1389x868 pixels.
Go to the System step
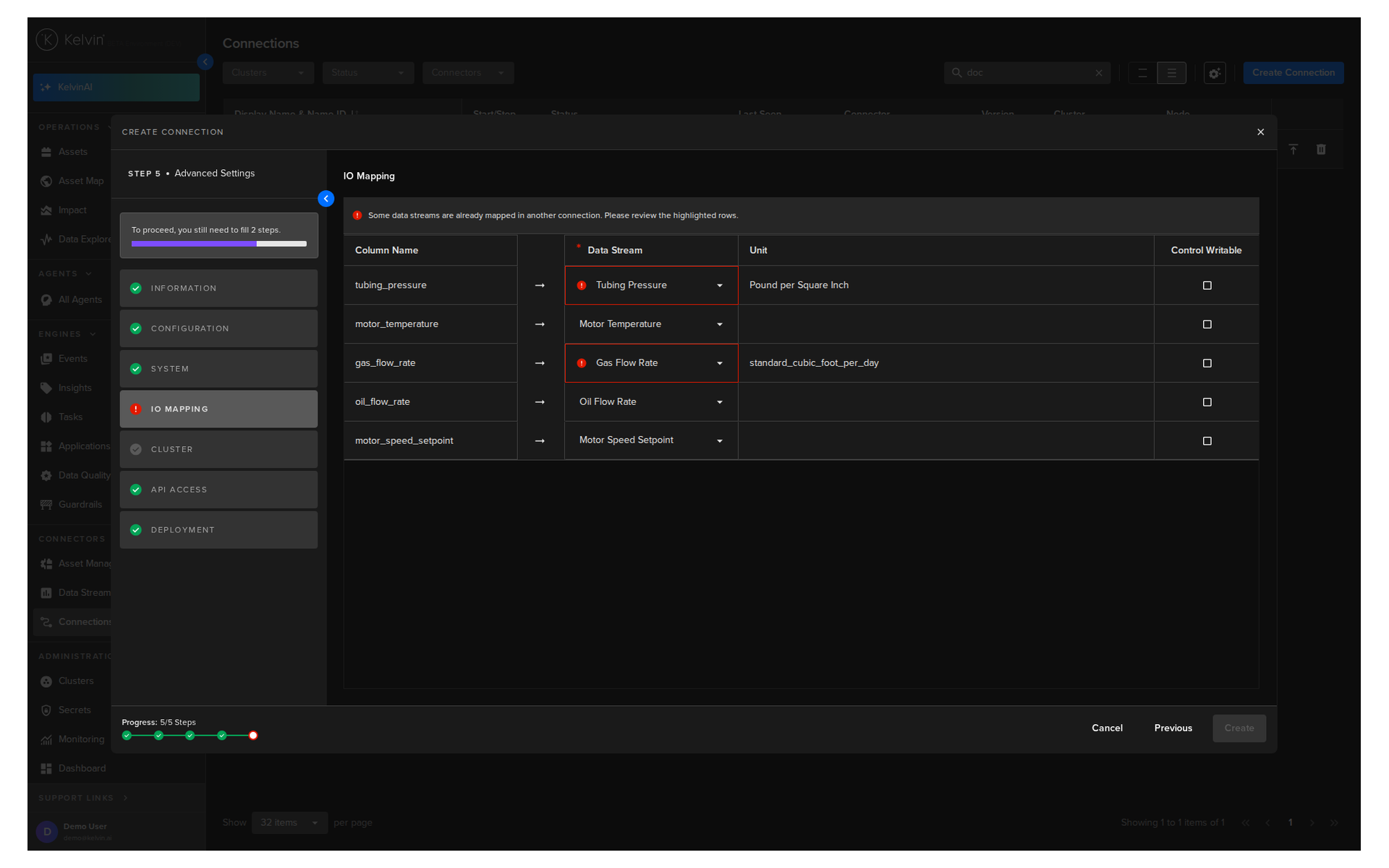click(218, 369)
